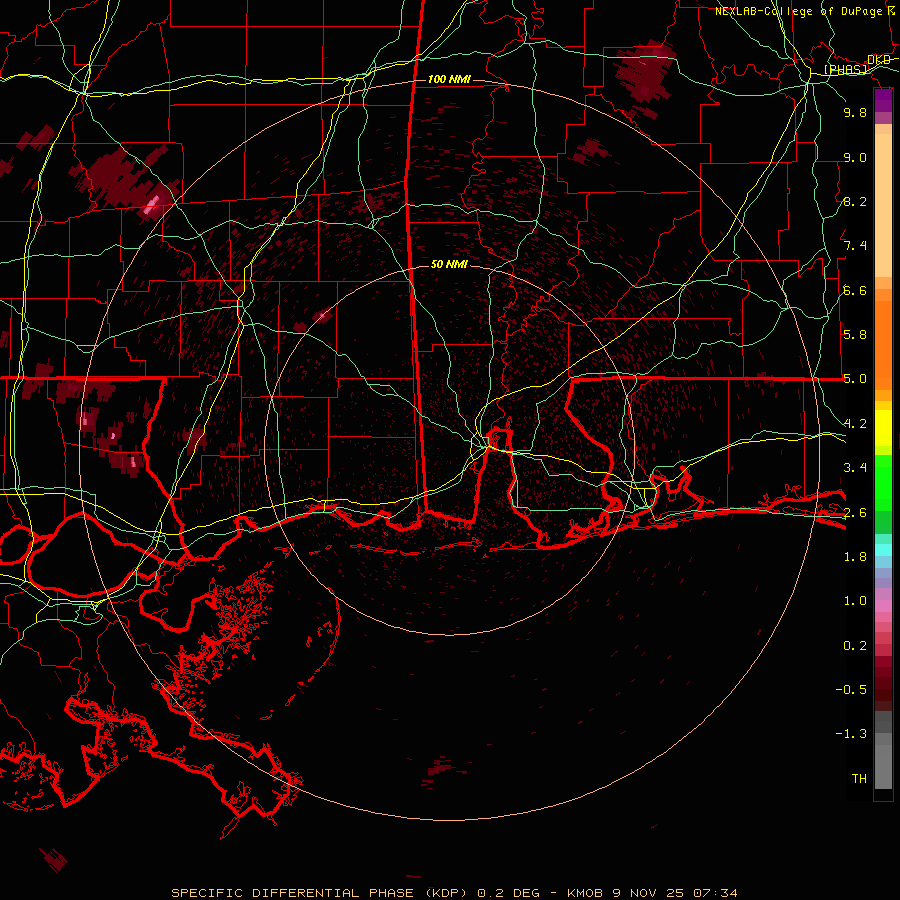Pick the bright green segment of the color bar
Screen dimensions: 900x900
[x=883, y=483]
